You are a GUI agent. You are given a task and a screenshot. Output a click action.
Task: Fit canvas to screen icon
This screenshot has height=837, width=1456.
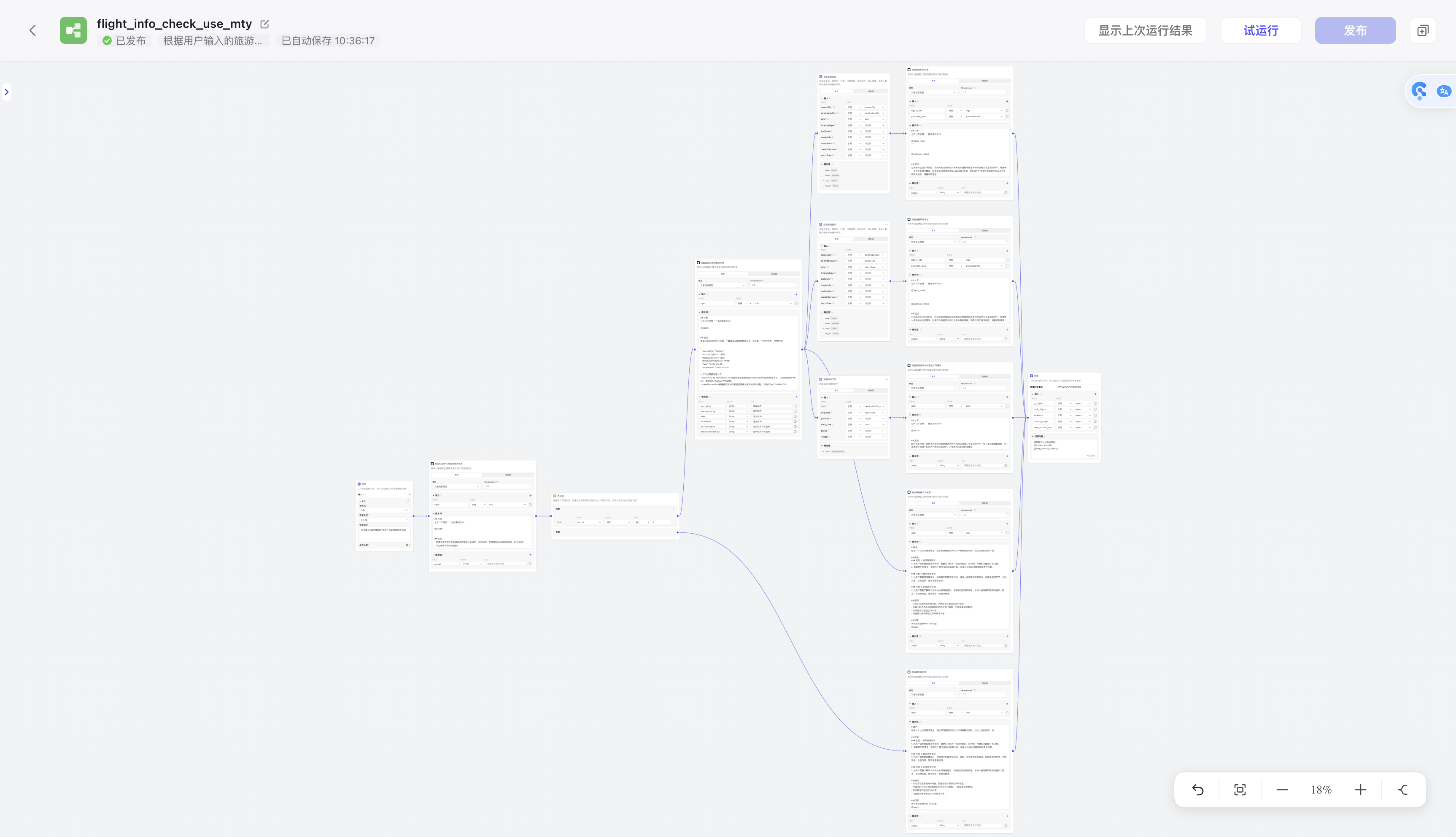pyautogui.click(x=1240, y=790)
